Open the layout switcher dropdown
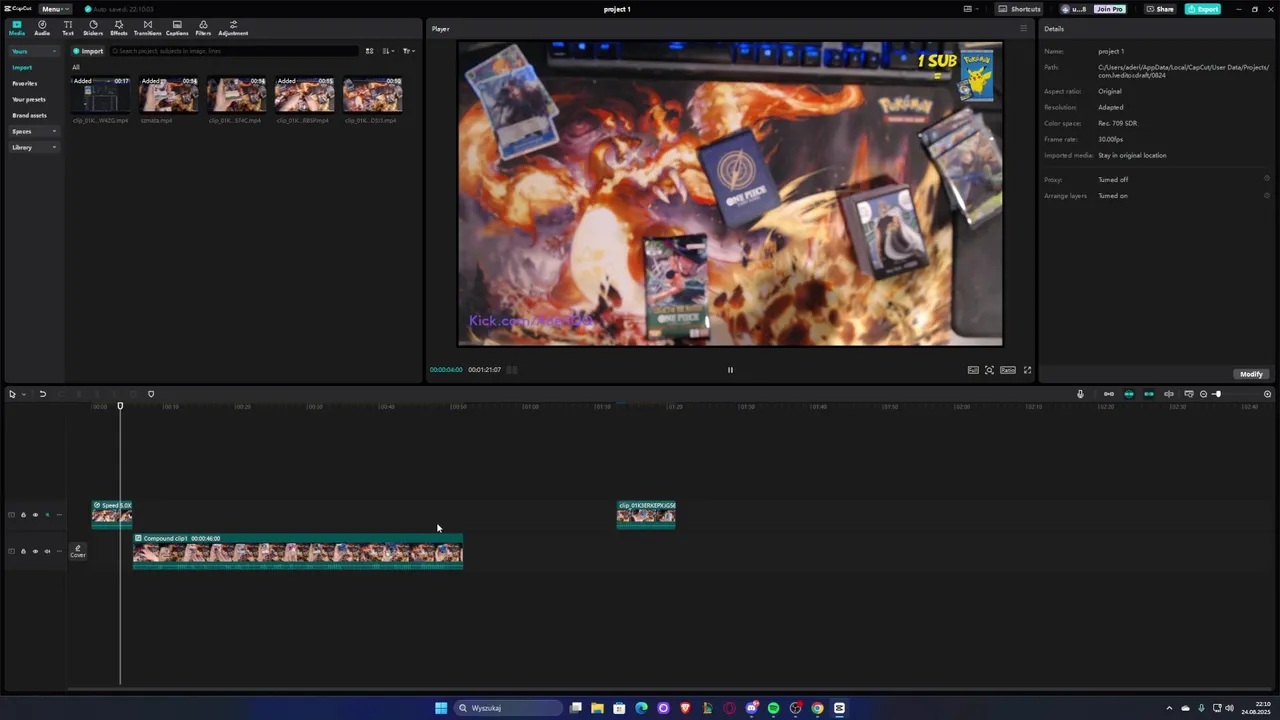Image resolution: width=1280 pixels, height=720 pixels. (971, 9)
